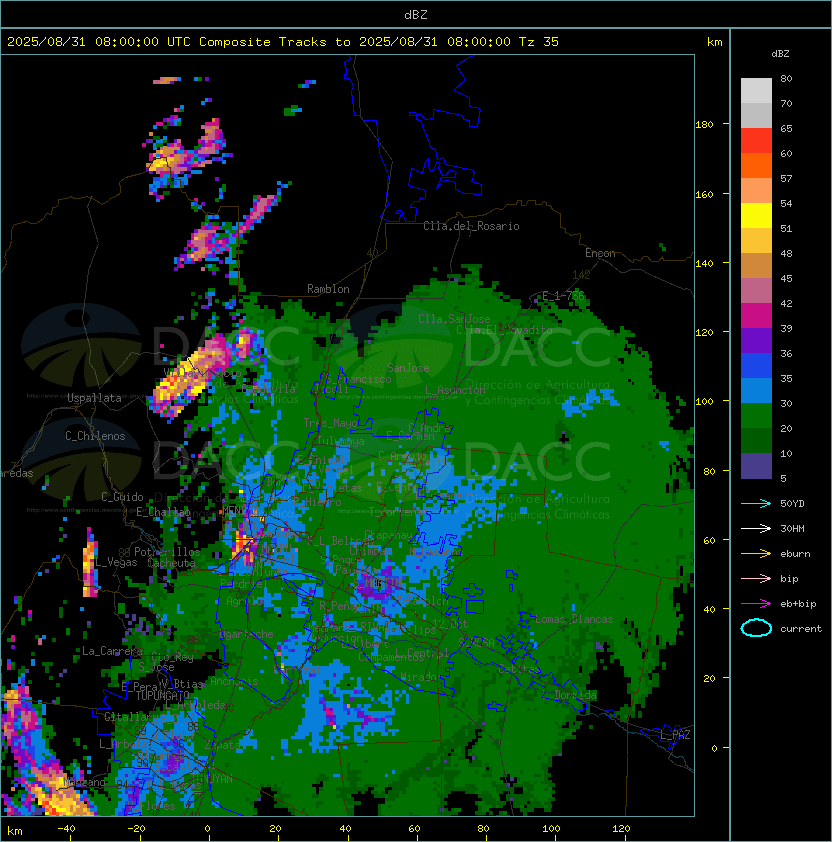Click the '120' tick on the horizontal axis
This screenshot has height=842, width=832.
coord(621,829)
